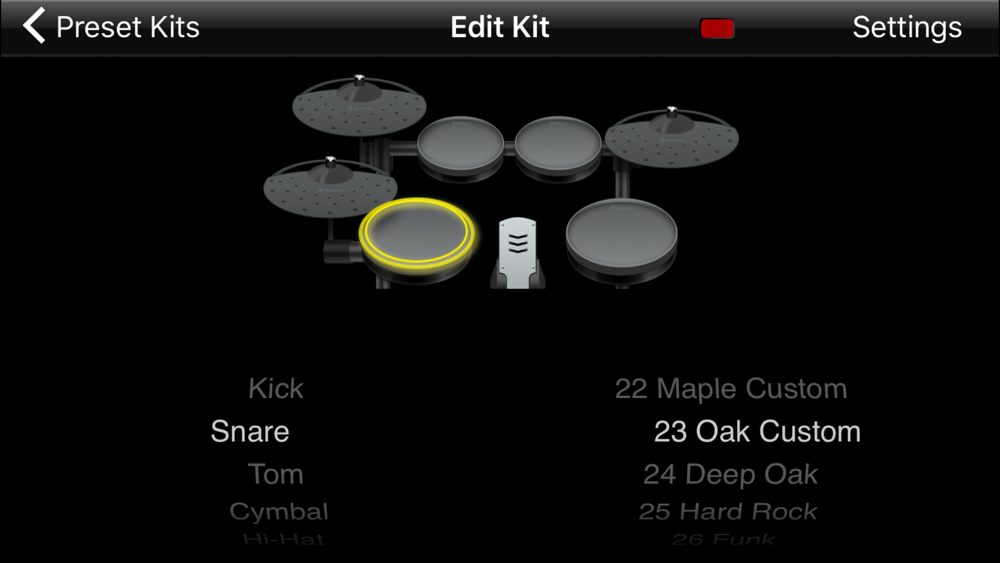Click the red indicator in header
This screenshot has height=563, width=1000.
(717, 29)
